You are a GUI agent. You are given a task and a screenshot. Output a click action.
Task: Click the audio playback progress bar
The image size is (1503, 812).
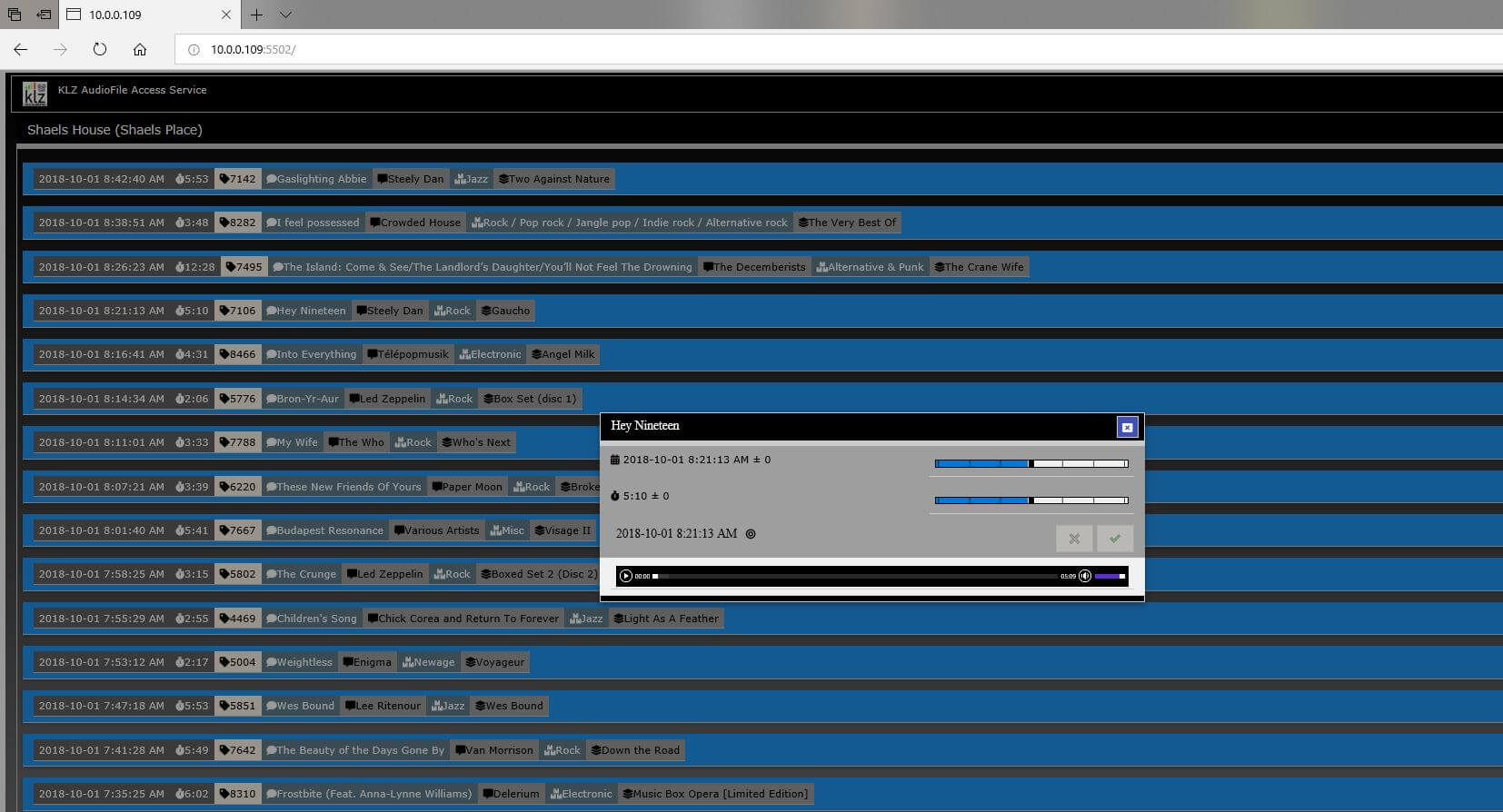pos(854,576)
